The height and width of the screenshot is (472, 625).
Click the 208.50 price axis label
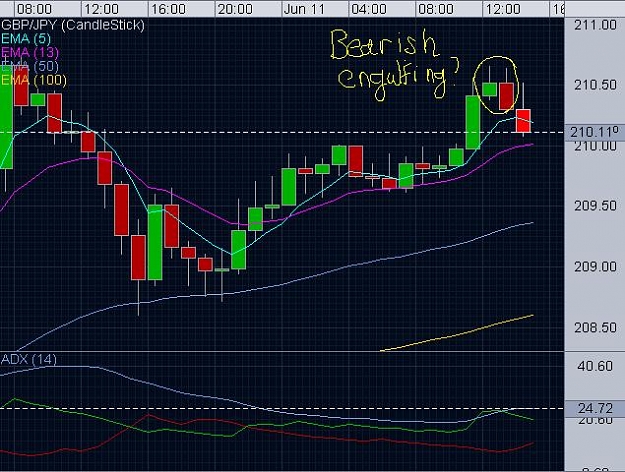point(595,327)
